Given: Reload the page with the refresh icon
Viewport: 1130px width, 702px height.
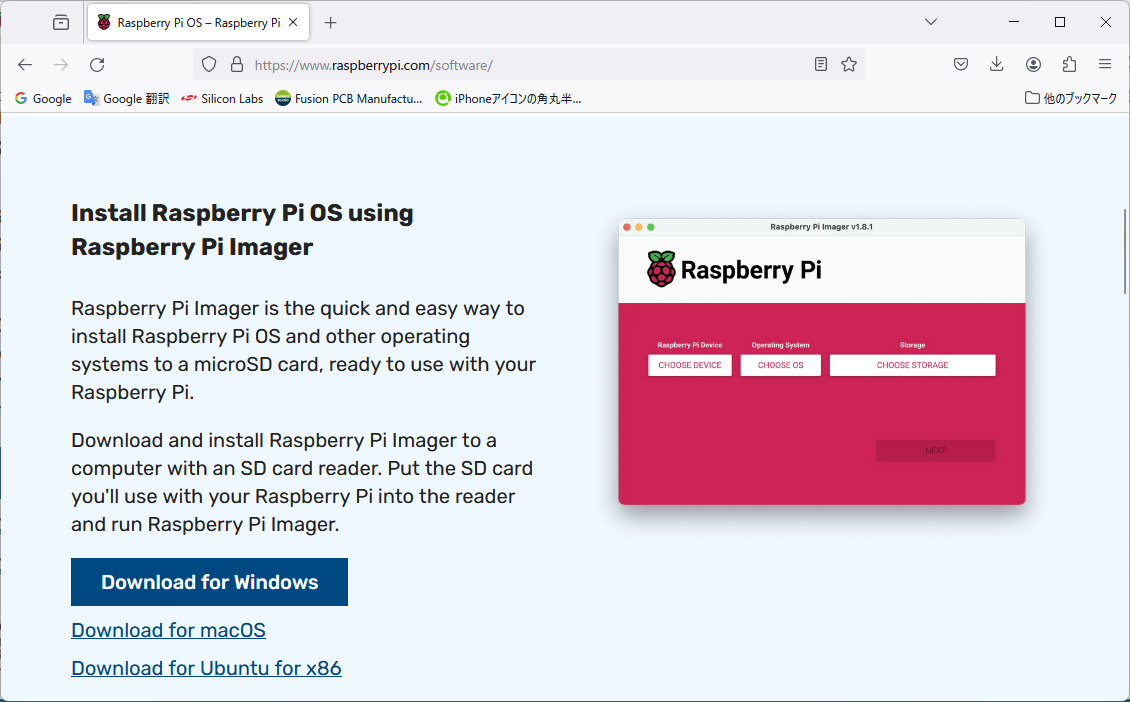Looking at the screenshot, I should (x=96, y=64).
